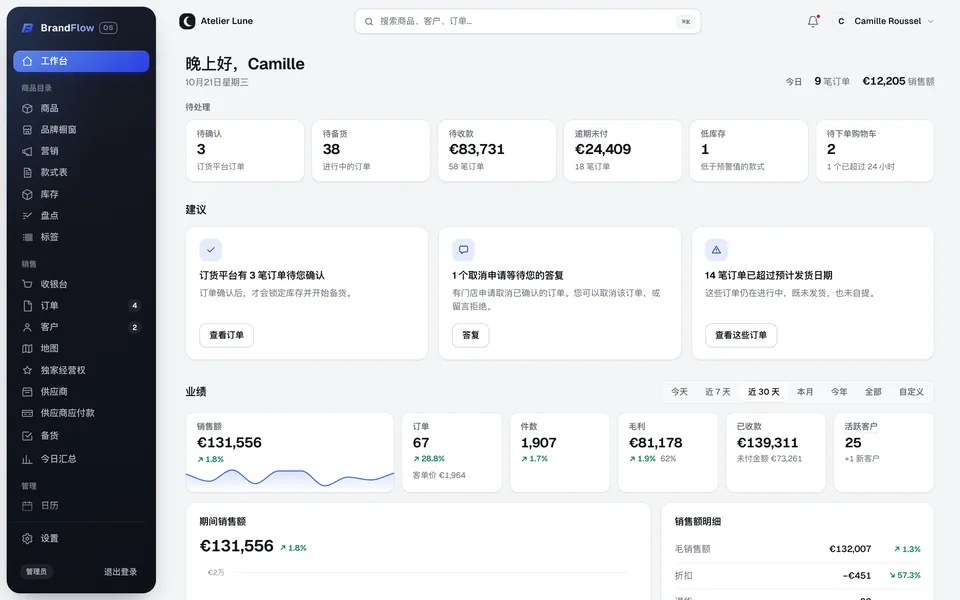This screenshot has width=960, height=600.
Task: Click the Camille Roussel avatar initial
Action: 841,21
